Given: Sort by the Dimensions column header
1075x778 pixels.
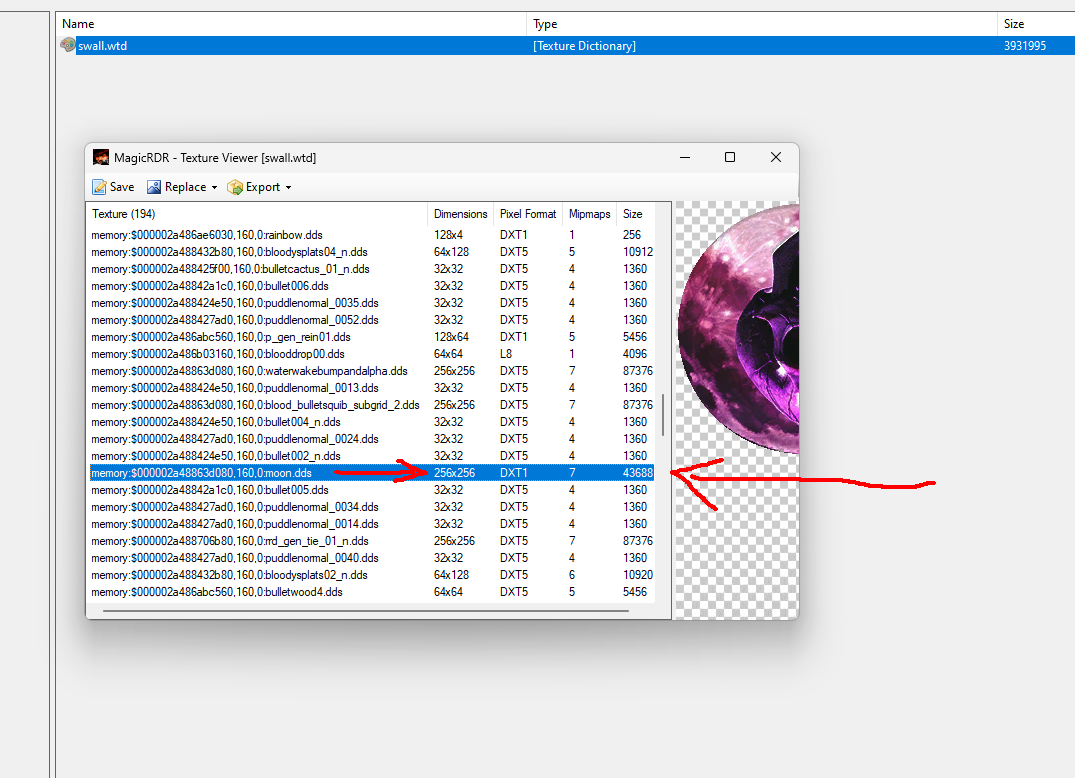Looking at the screenshot, I should point(460,214).
